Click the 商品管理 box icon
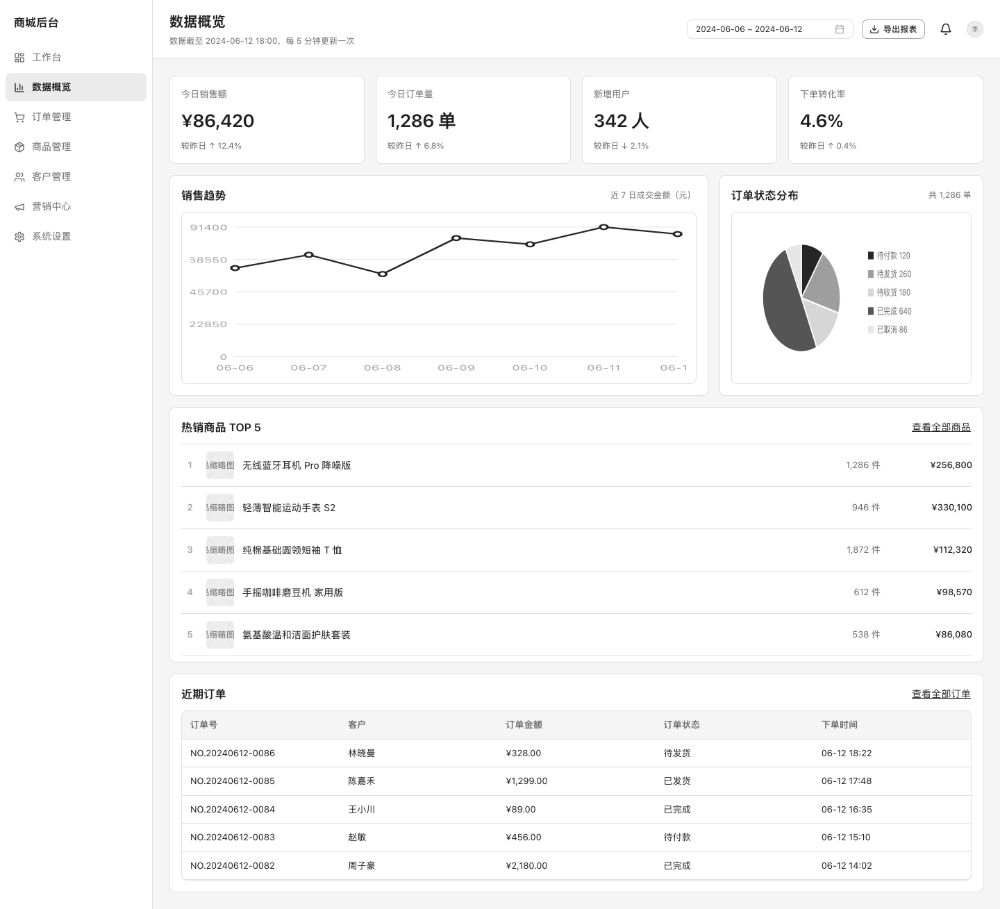 point(19,147)
